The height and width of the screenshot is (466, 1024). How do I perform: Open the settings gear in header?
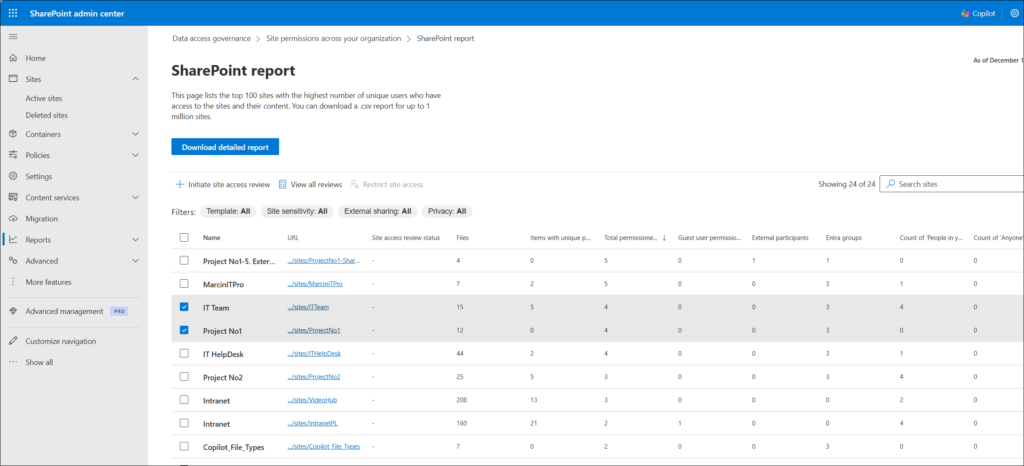pyautogui.click(x=1012, y=13)
